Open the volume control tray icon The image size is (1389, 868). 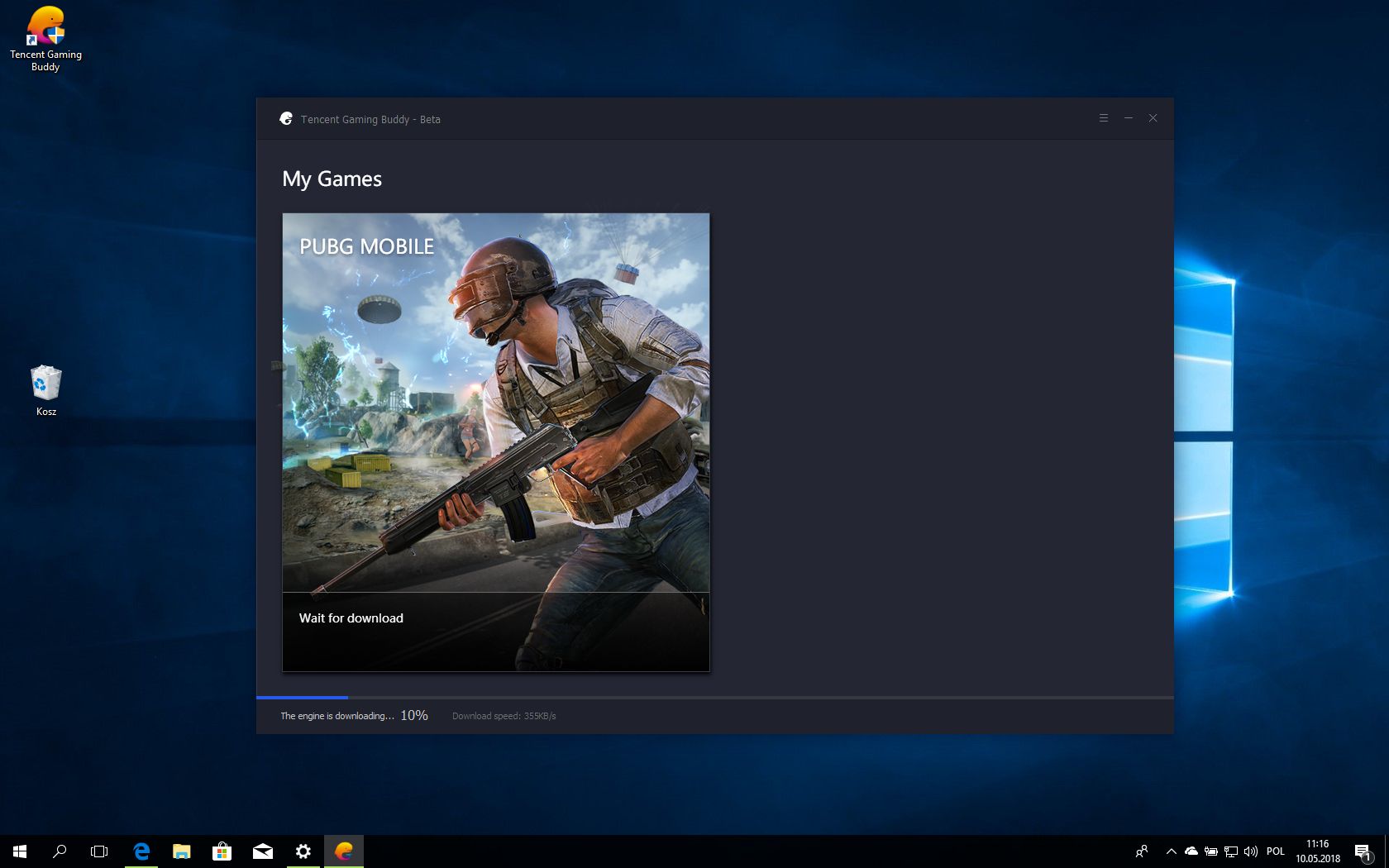click(1251, 851)
